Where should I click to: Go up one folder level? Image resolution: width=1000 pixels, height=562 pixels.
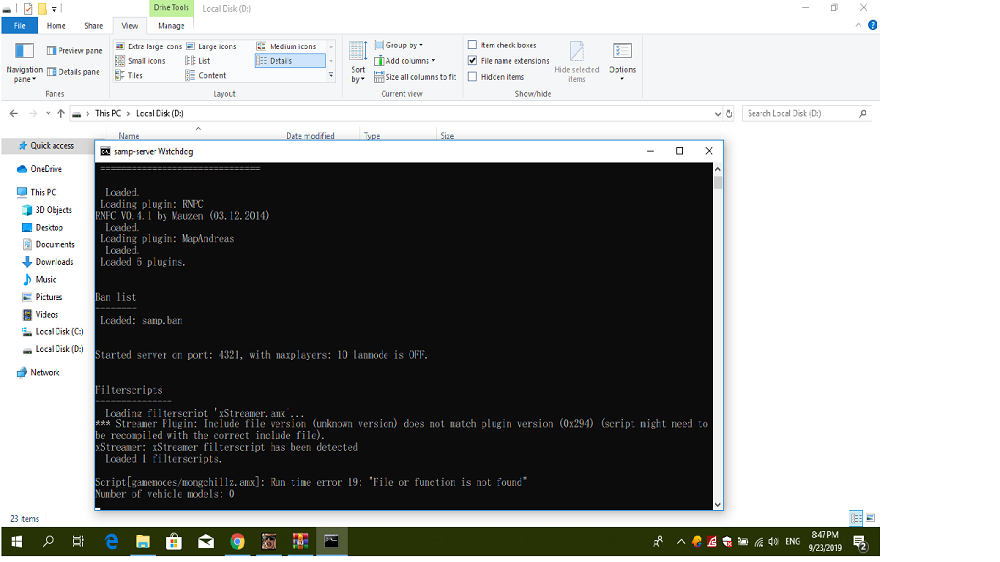point(61,114)
